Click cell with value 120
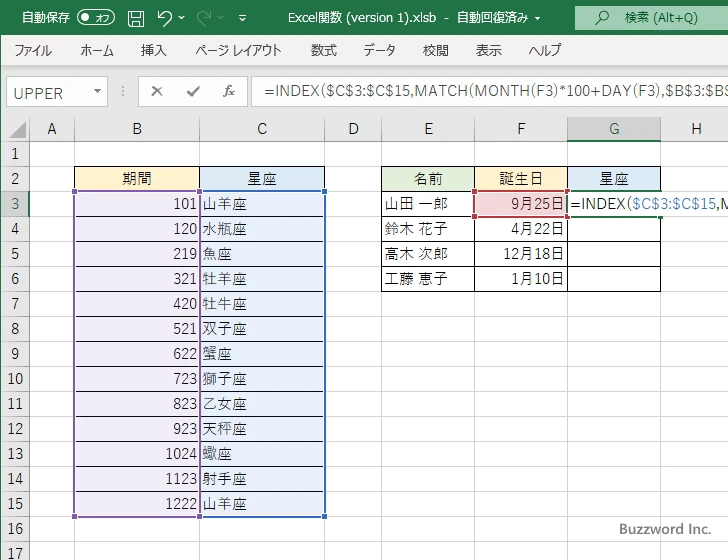Image resolution: width=728 pixels, height=560 pixels. [137, 229]
